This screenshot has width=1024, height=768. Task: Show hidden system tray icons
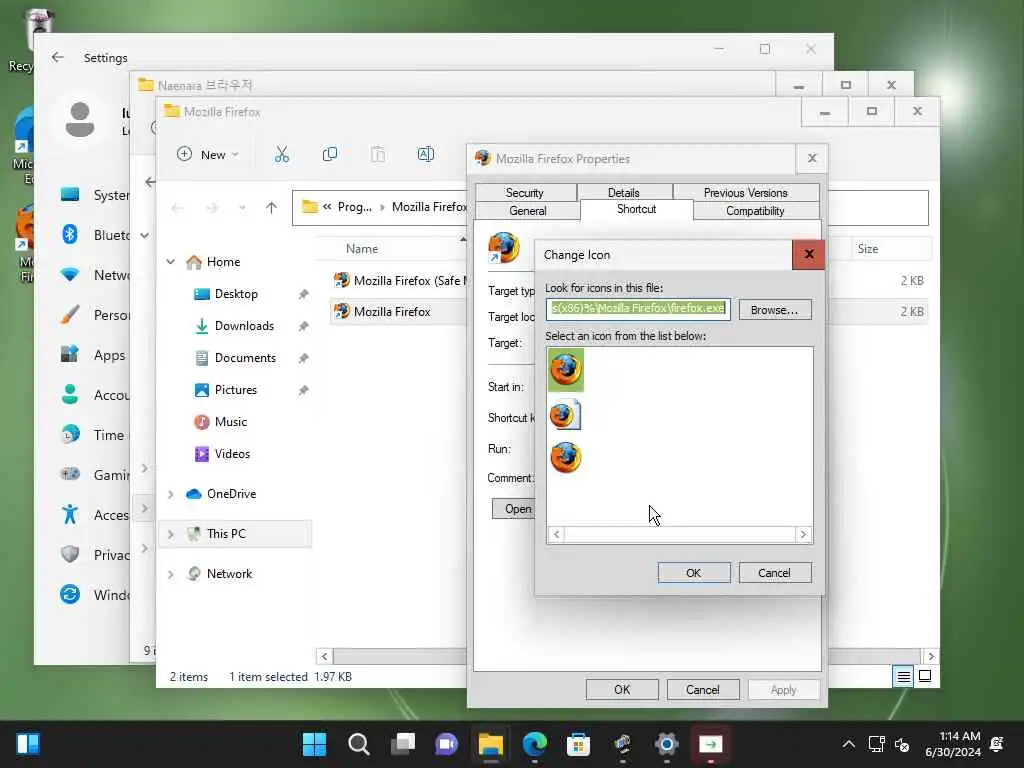tap(848, 744)
